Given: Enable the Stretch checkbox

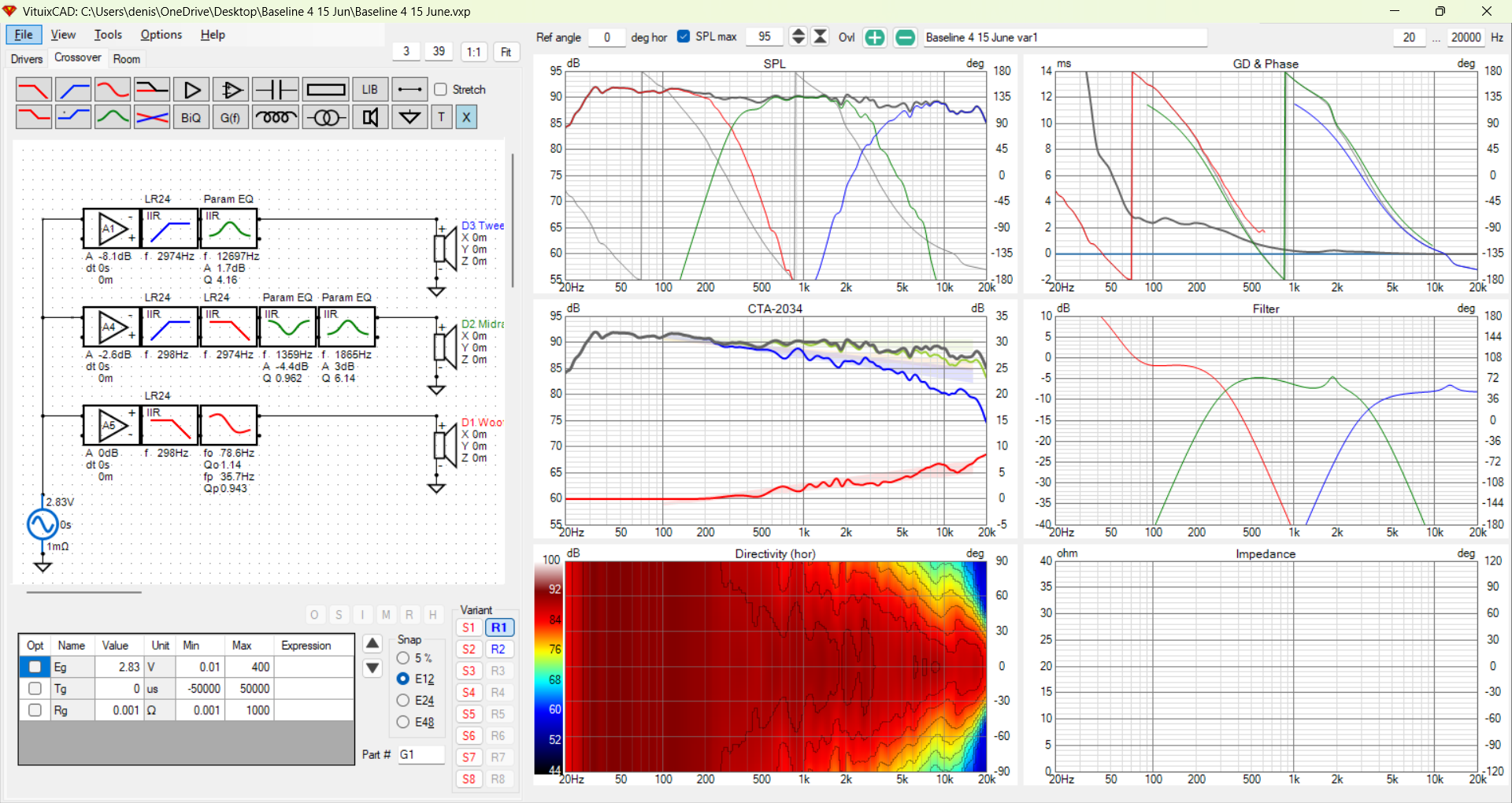Looking at the screenshot, I should click(441, 90).
